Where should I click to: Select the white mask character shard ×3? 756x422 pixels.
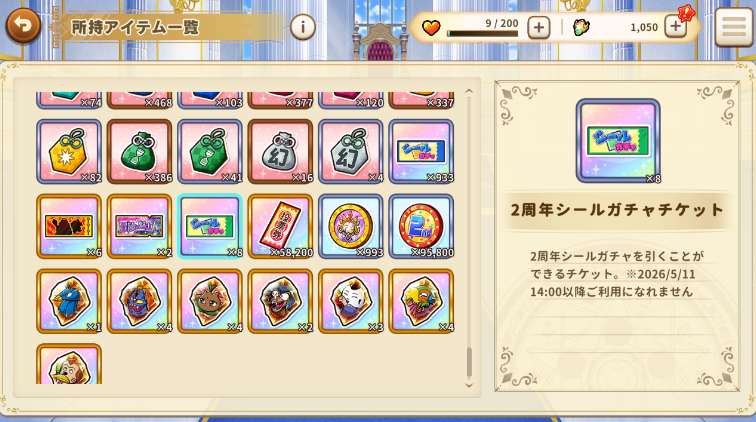(x=351, y=301)
